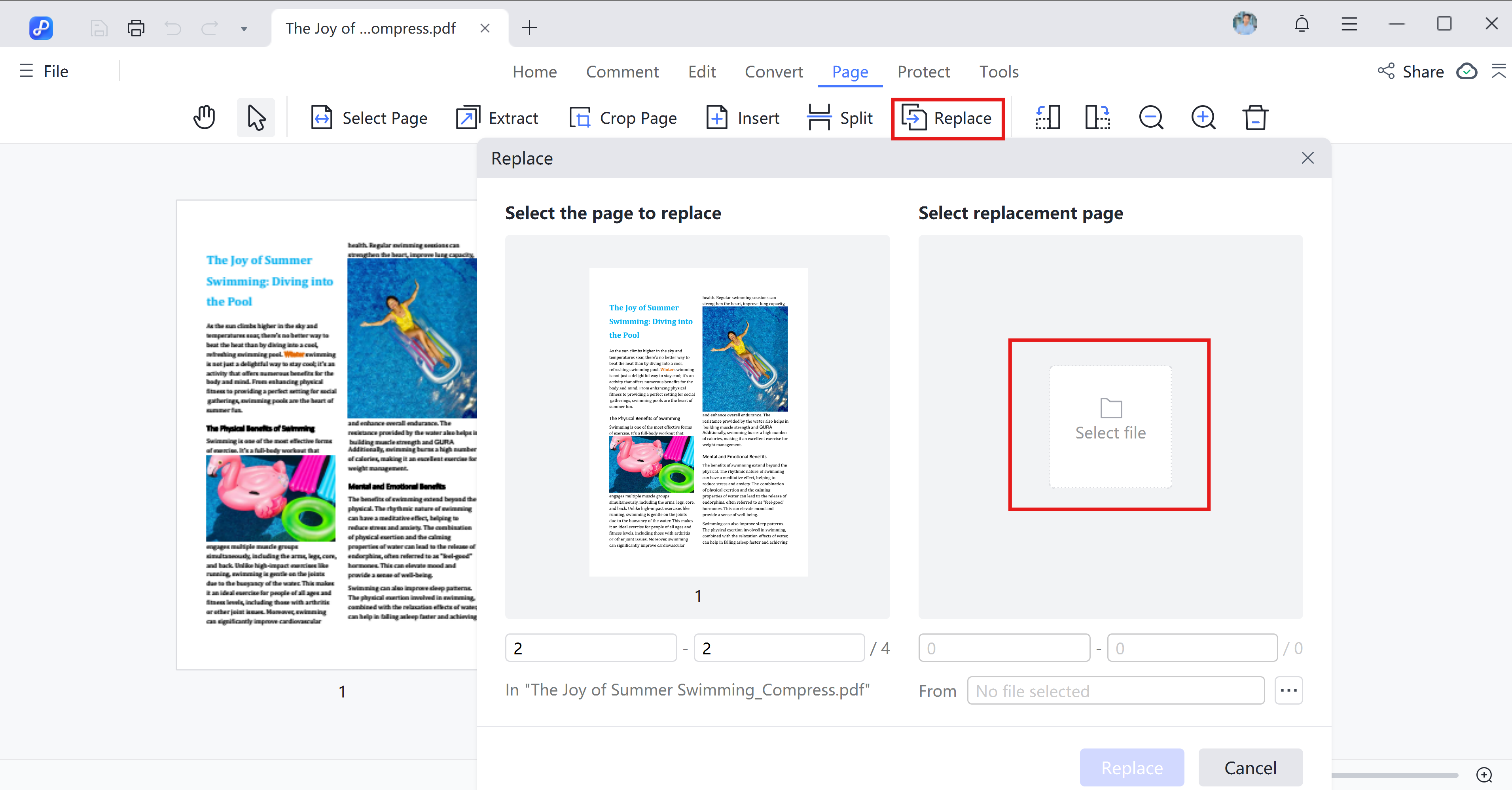This screenshot has height=790, width=1512.
Task: Browse files with the three-dots button
Action: (x=1288, y=690)
